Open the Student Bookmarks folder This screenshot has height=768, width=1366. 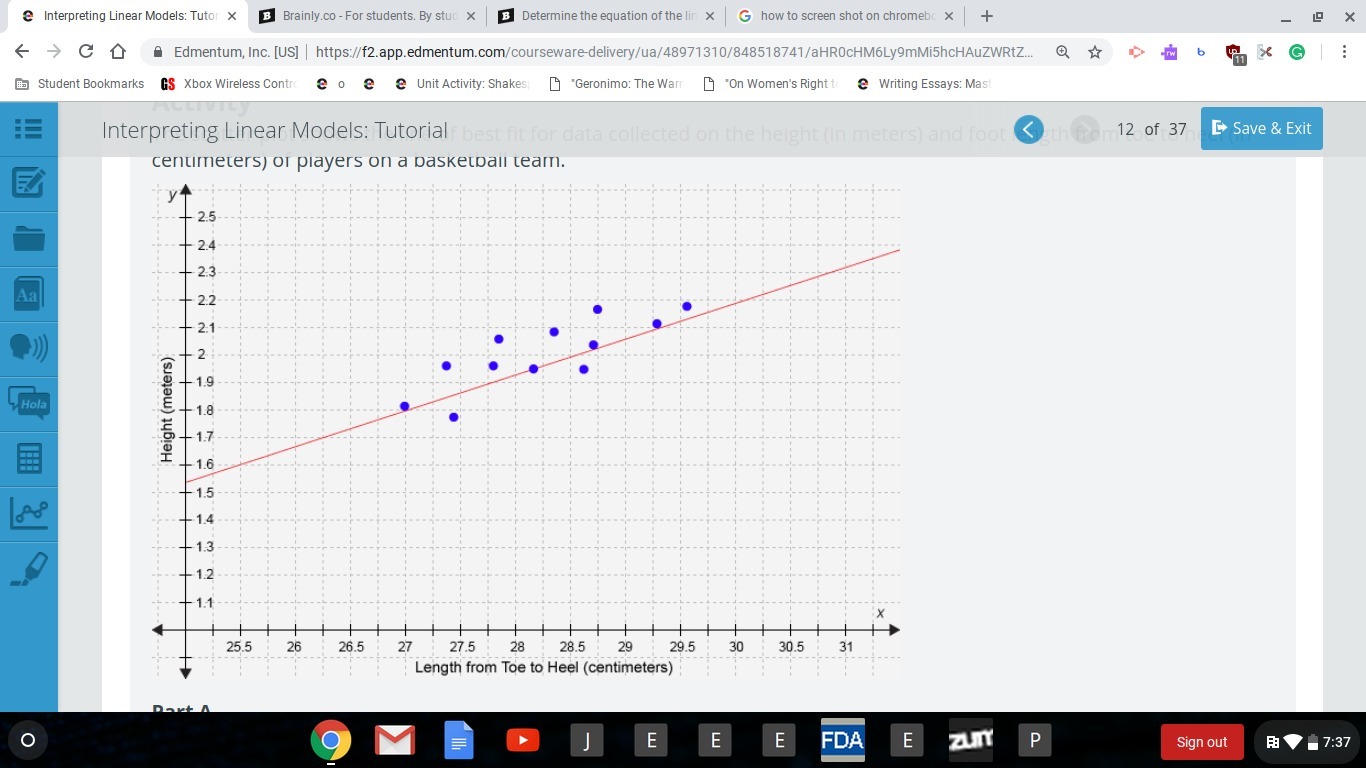[x=80, y=84]
